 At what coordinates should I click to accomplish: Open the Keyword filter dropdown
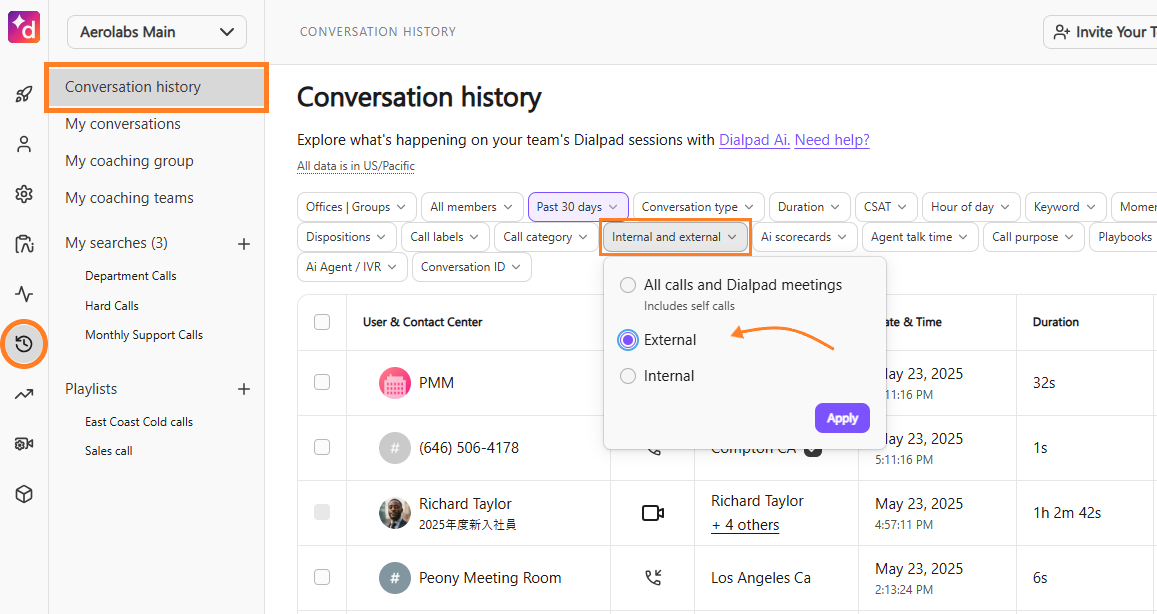tap(1066, 207)
